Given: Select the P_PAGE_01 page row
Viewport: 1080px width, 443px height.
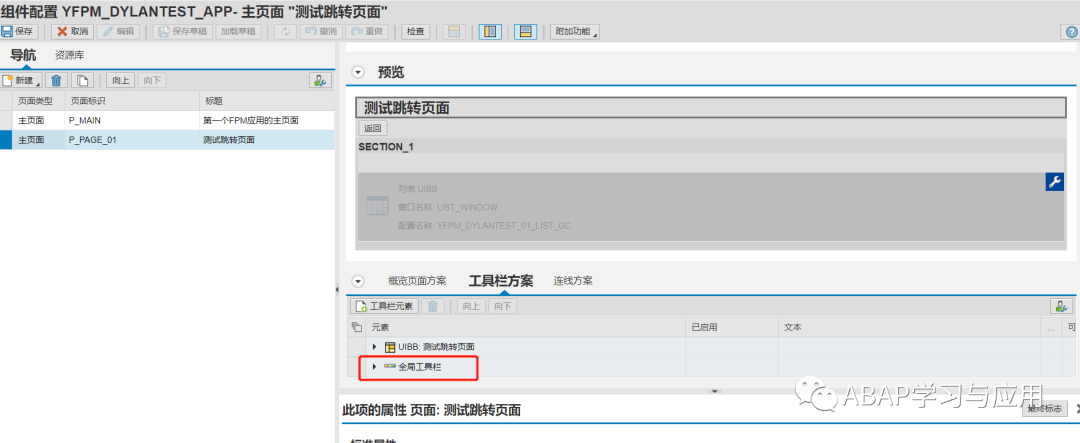Looking at the screenshot, I should click(167, 139).
